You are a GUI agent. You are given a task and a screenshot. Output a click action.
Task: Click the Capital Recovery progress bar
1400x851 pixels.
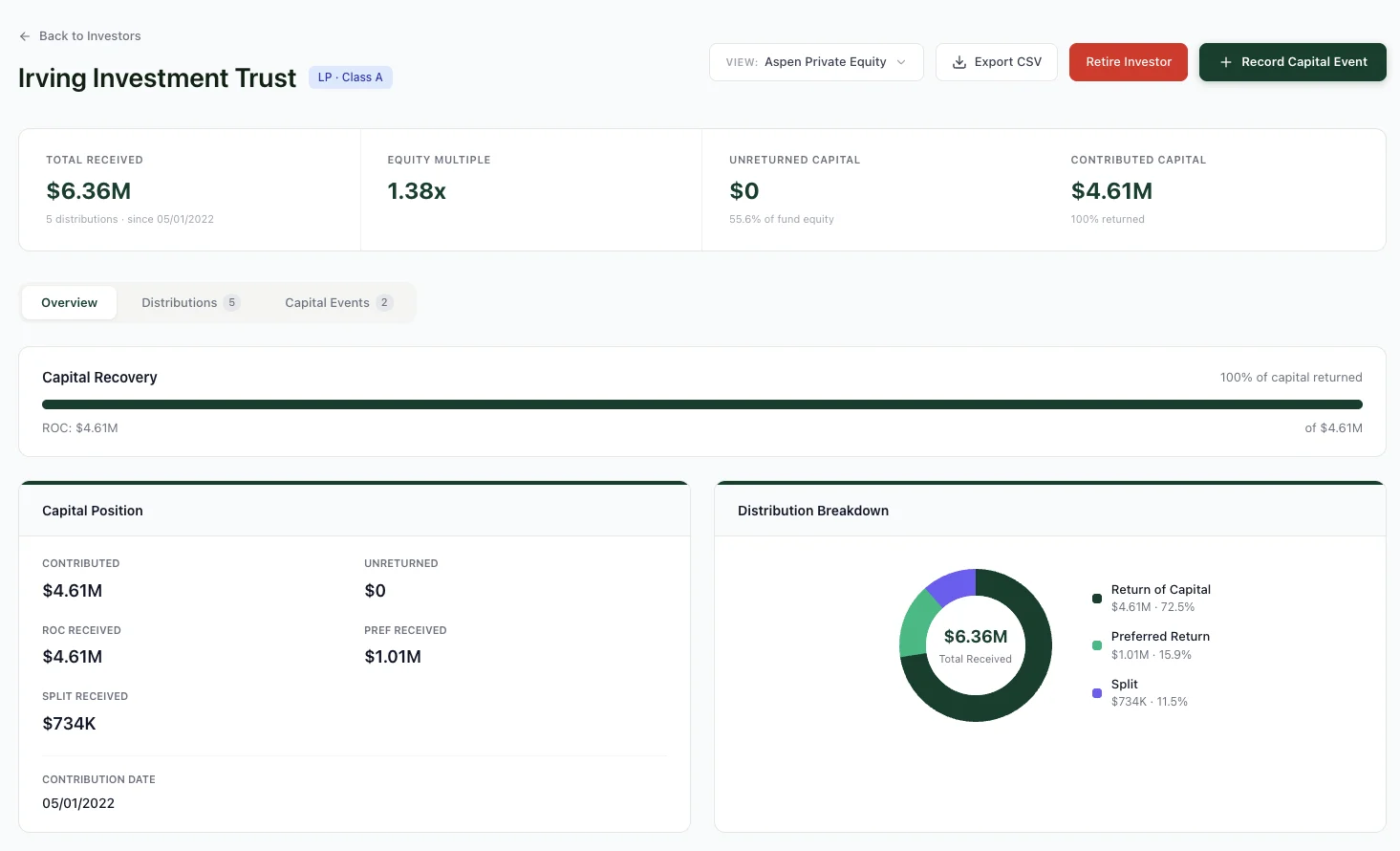pos(701,404)
